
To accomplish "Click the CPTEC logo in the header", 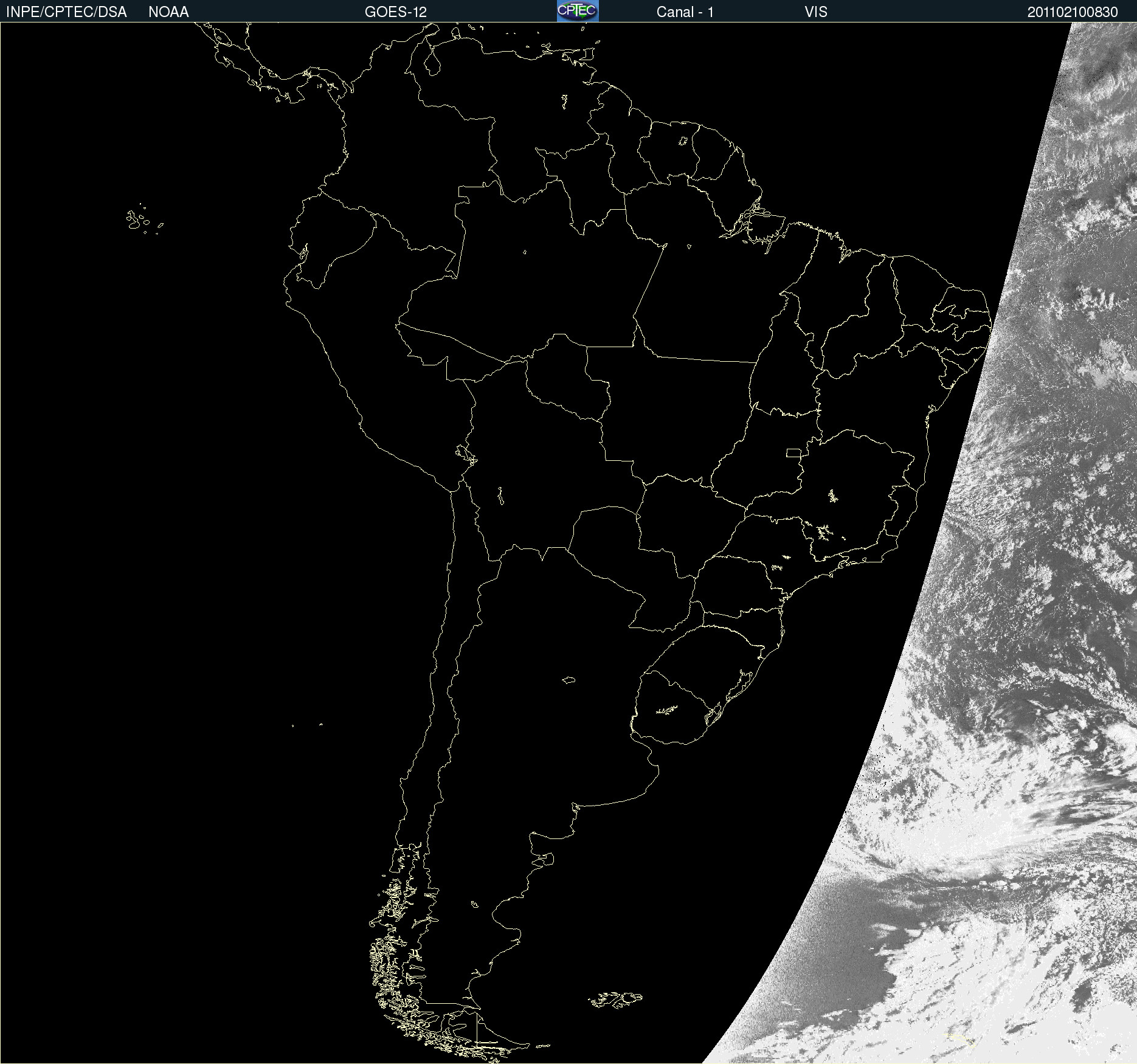I will pos(578,11).
